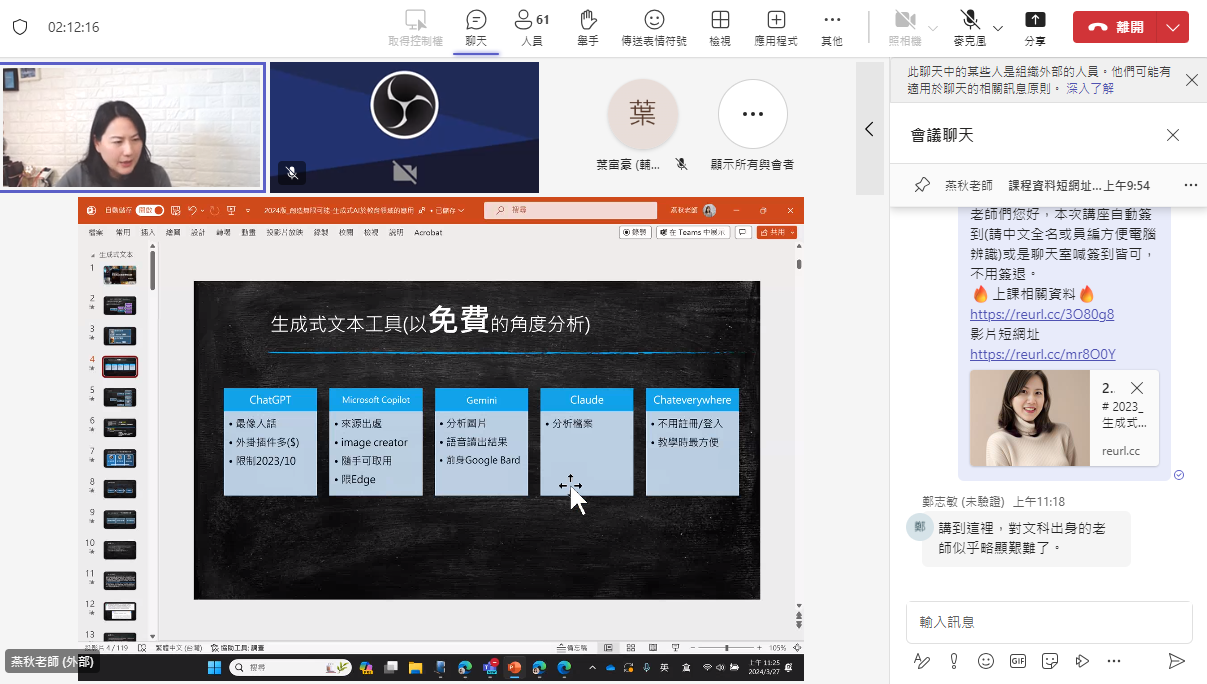This screenshot has height=684, width=1207.
Task: Open 動畫 tab in shared PowerPoint
Action: (248, 232)
